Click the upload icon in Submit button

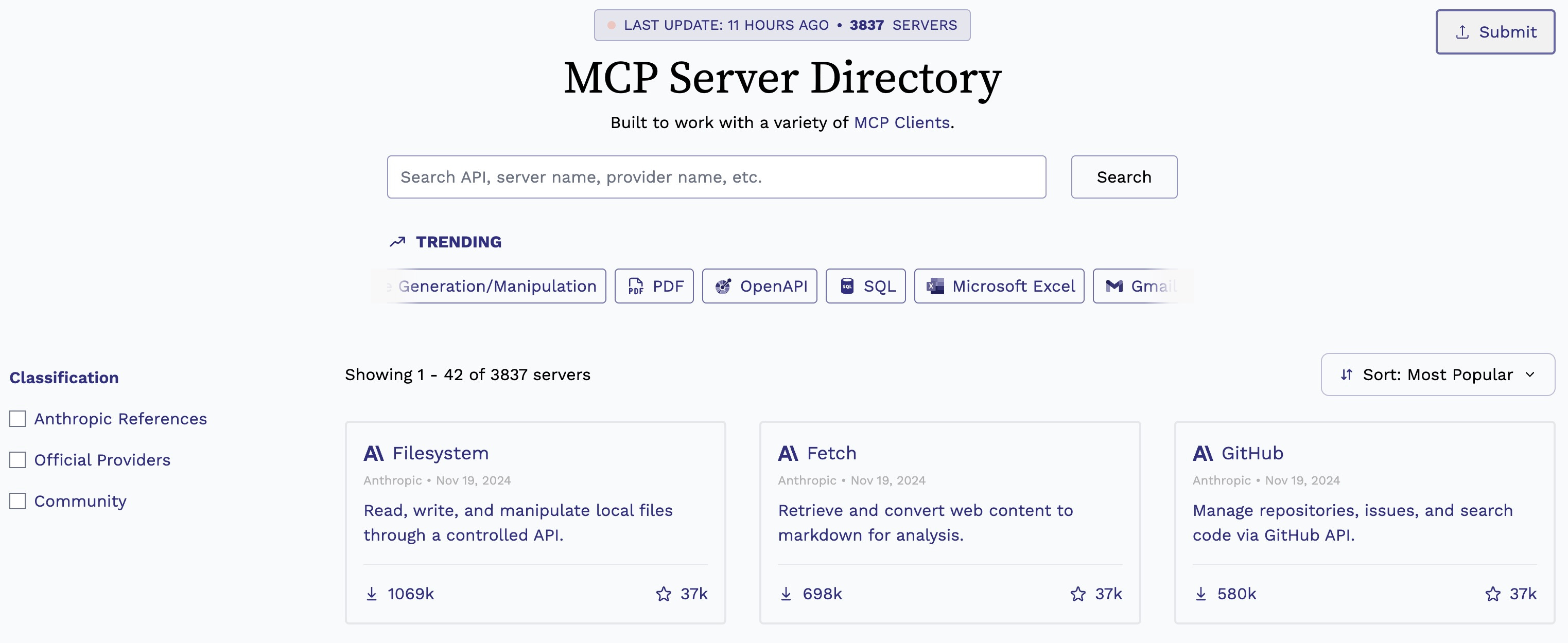click(1462, 31)
